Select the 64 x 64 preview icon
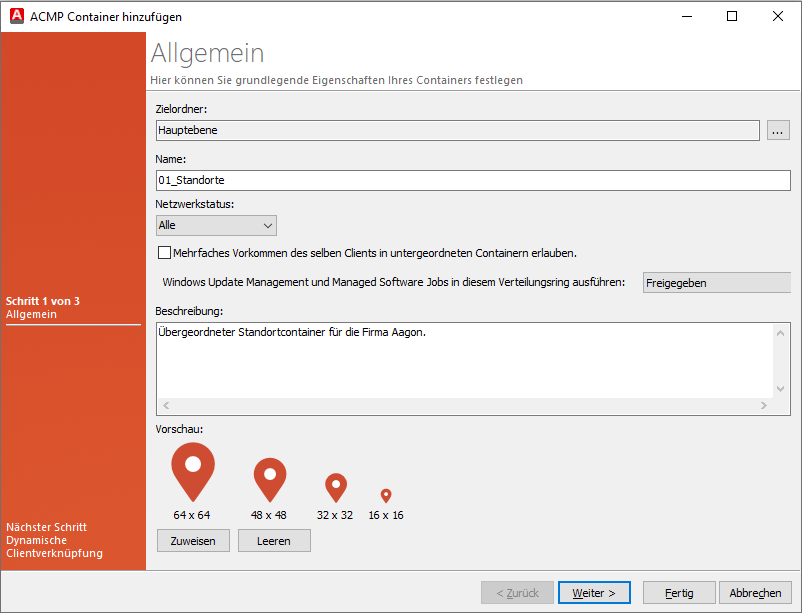This screenshot has width=802, height=613. pos(192,472)
